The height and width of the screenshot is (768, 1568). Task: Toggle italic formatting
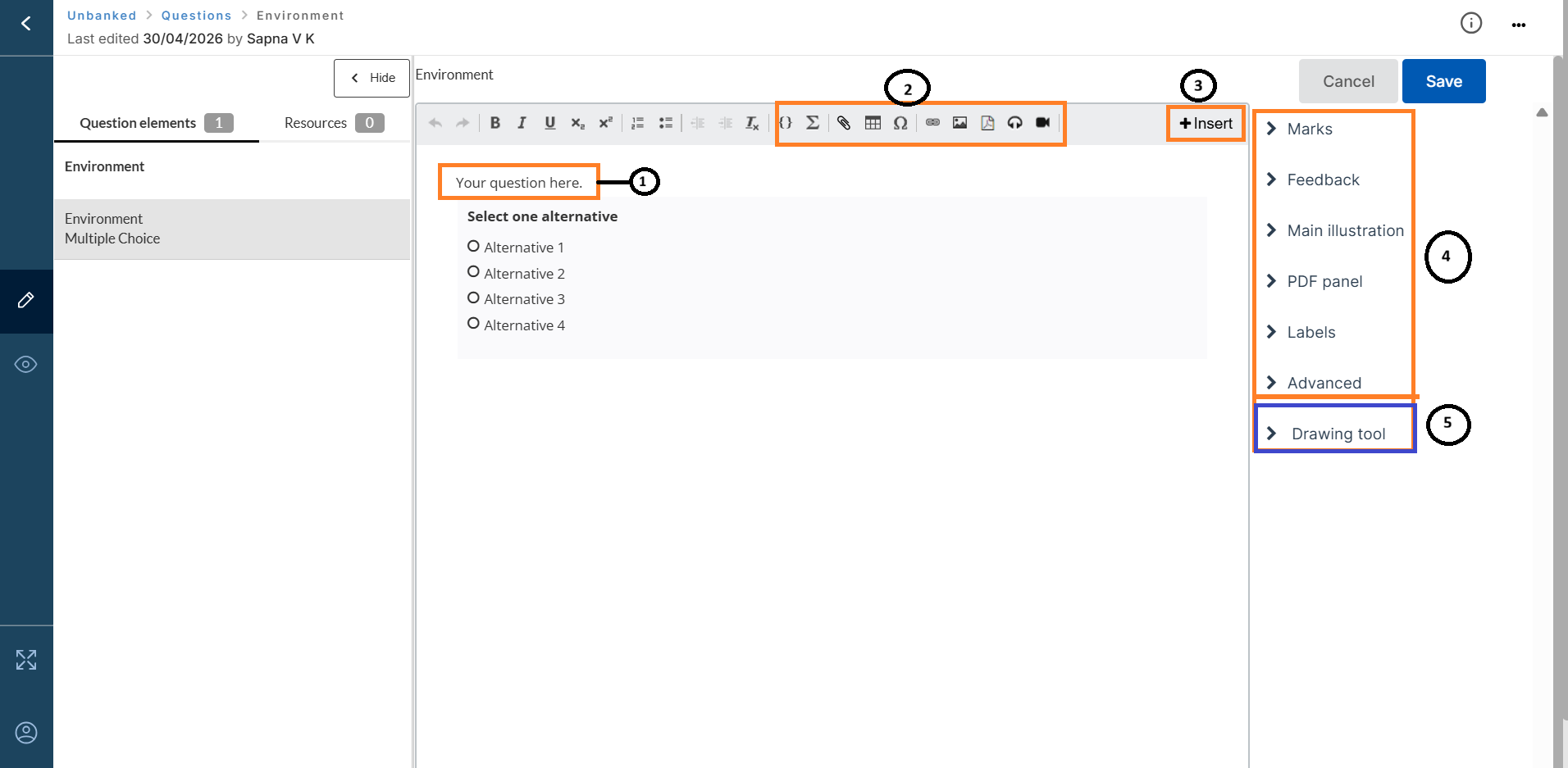(x=522, y=123)
